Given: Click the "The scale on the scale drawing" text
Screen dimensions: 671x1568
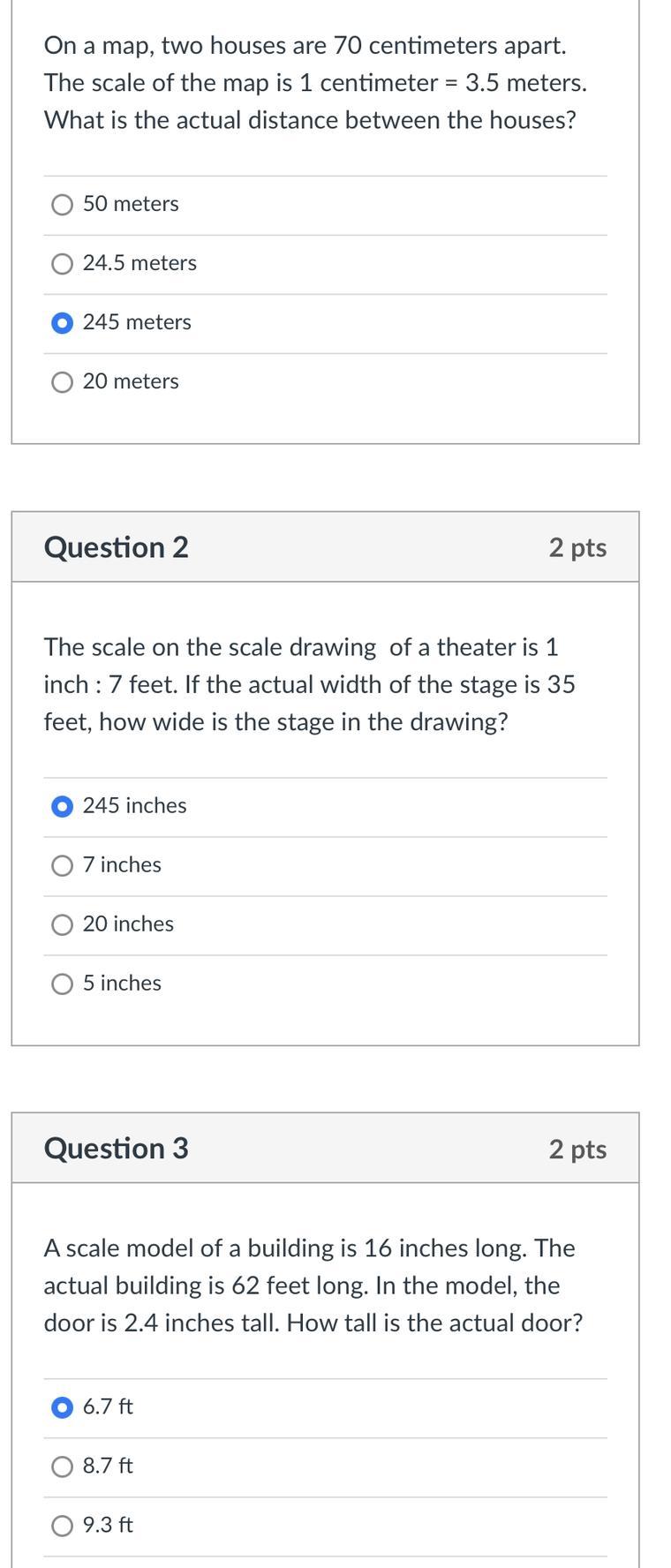Looking at the screenshot, I should tap(301, 647).
